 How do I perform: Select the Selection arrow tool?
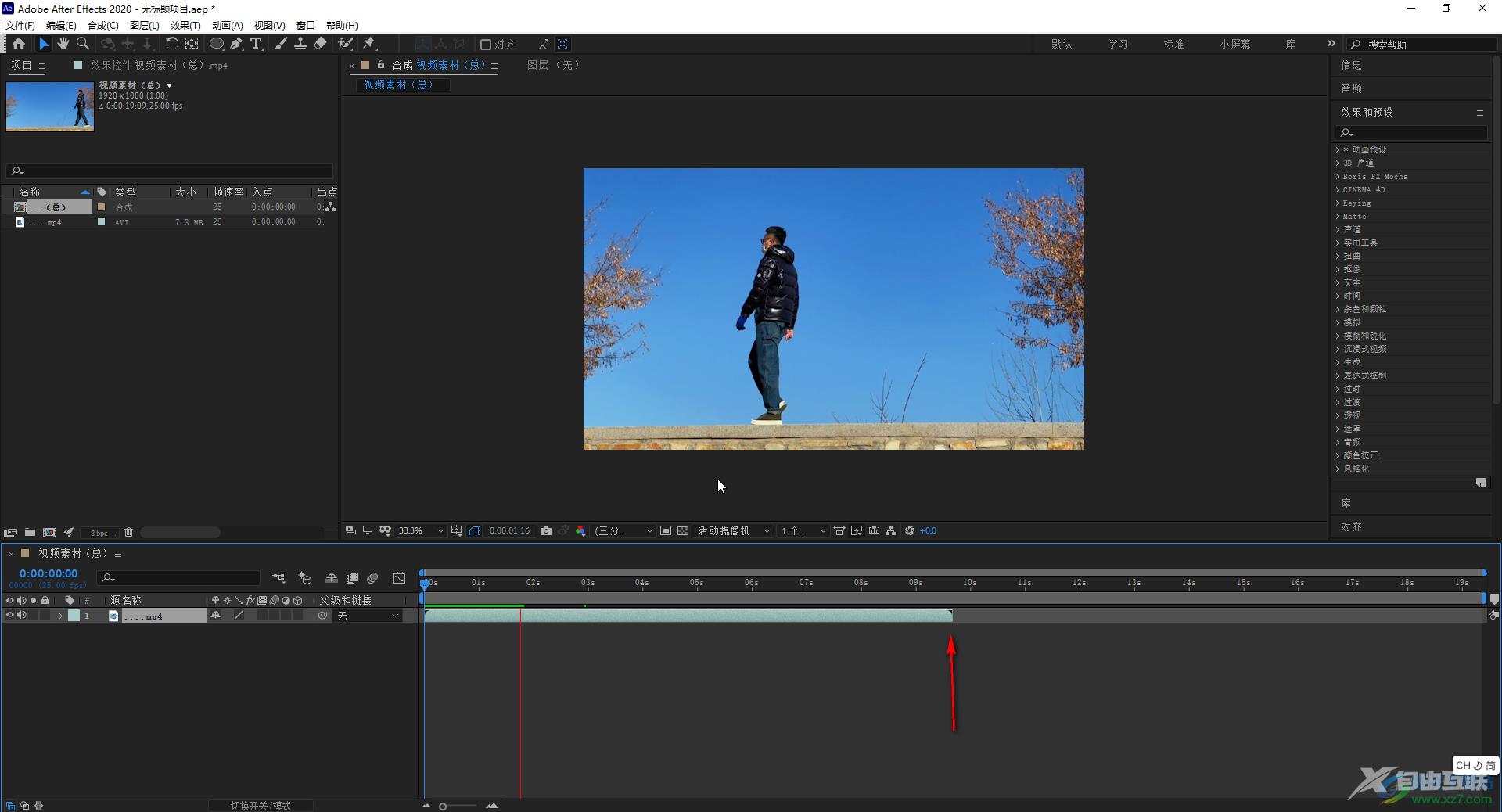click(x=44, y=44)
